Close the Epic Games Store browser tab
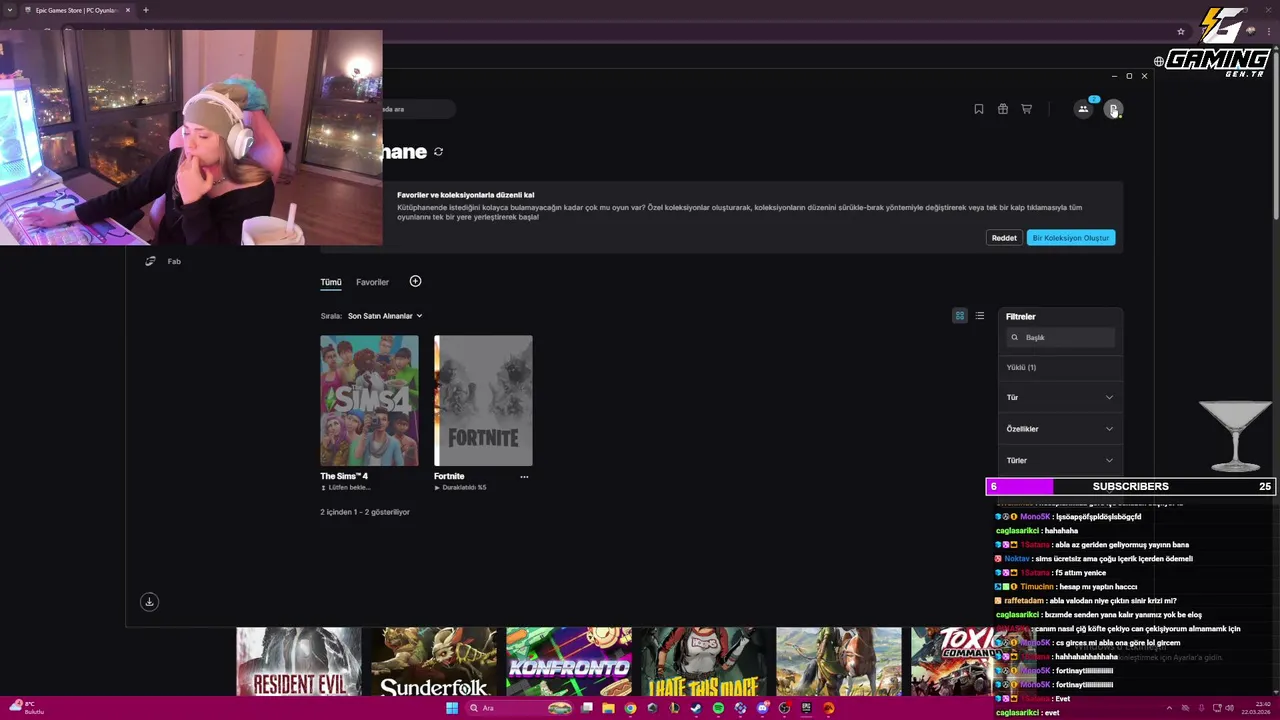Viewport: 1280px width, 720px height. (128, 10)
